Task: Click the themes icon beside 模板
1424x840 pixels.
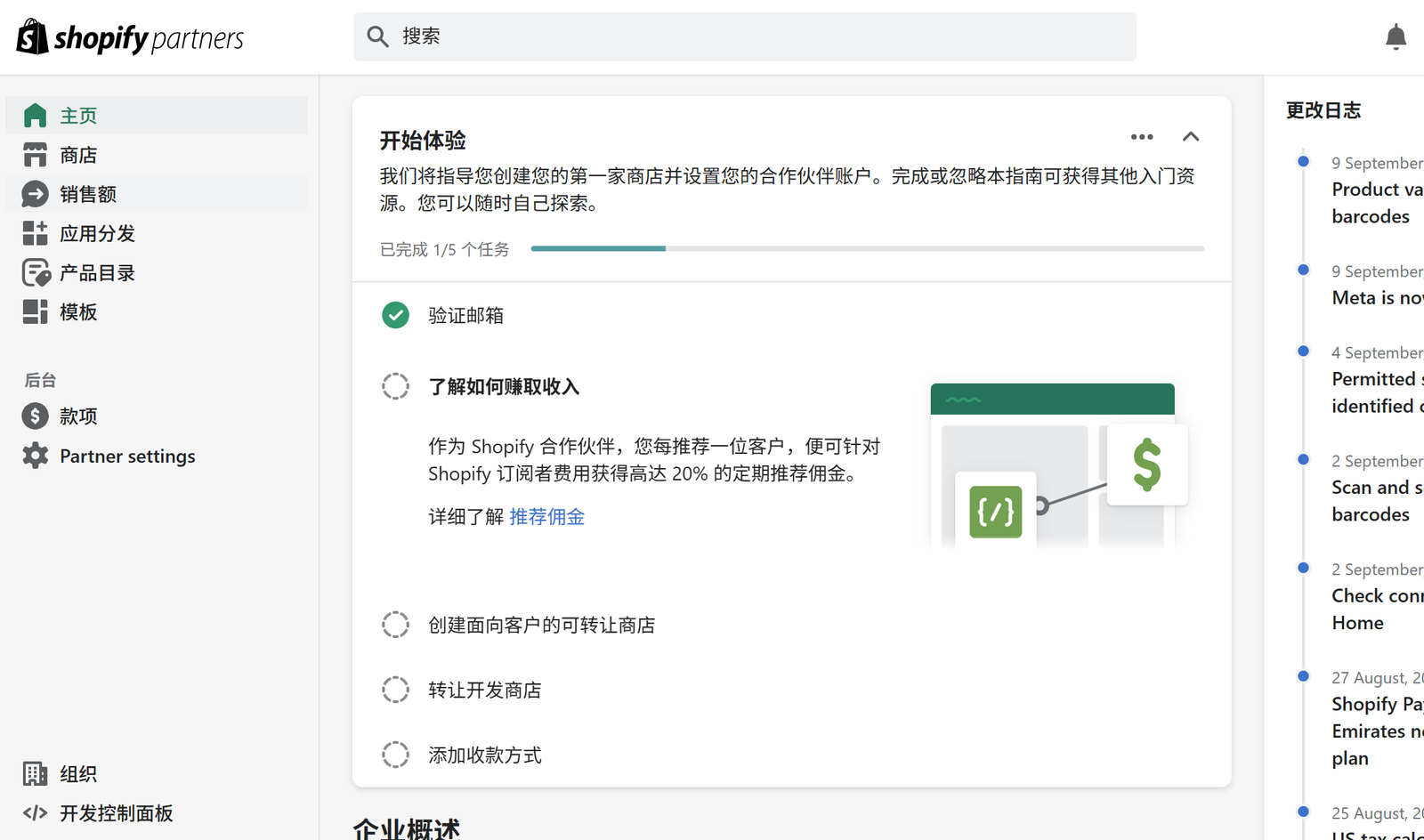Action: 35,311
